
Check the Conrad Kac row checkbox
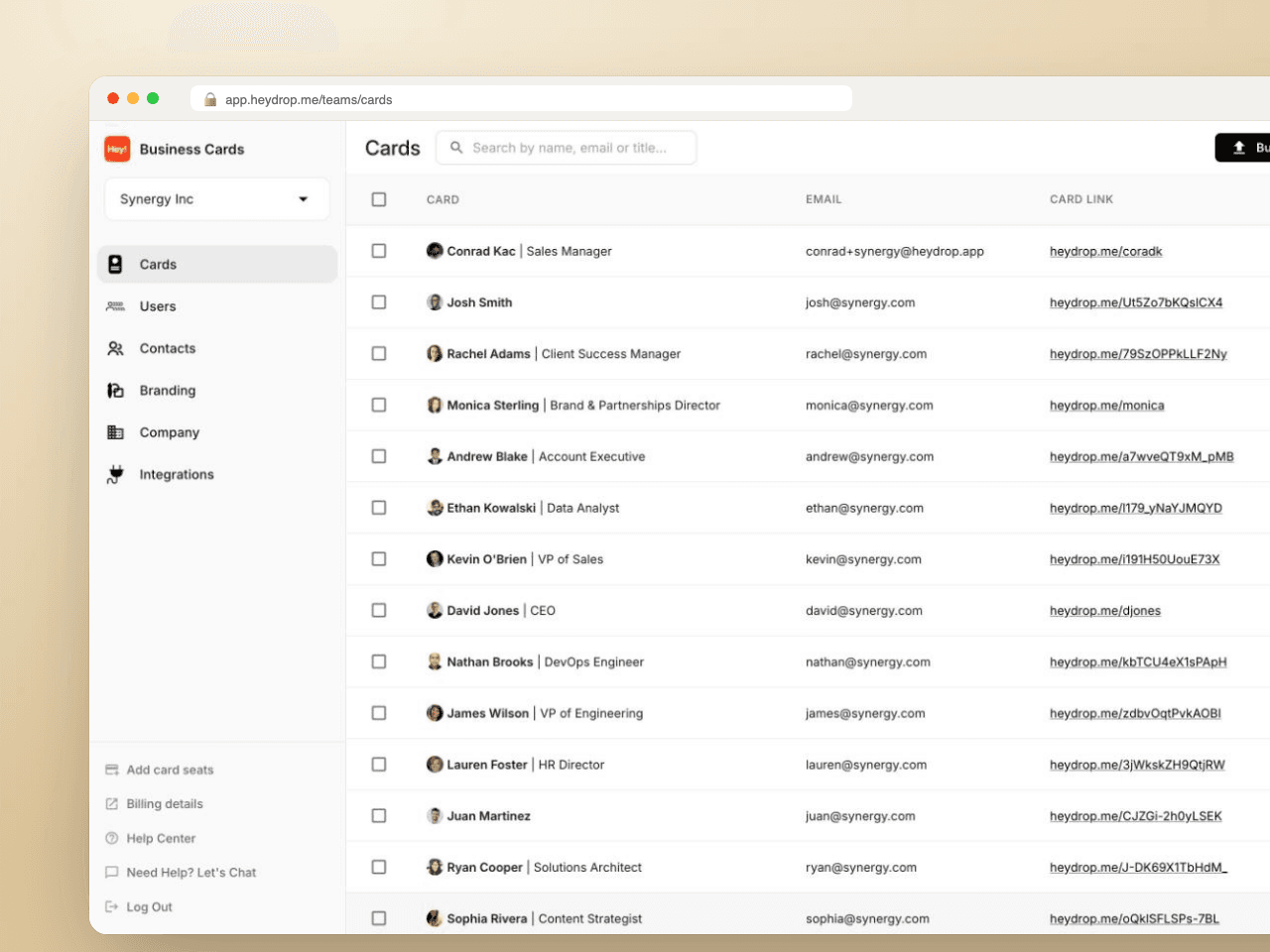pos(379,251)
